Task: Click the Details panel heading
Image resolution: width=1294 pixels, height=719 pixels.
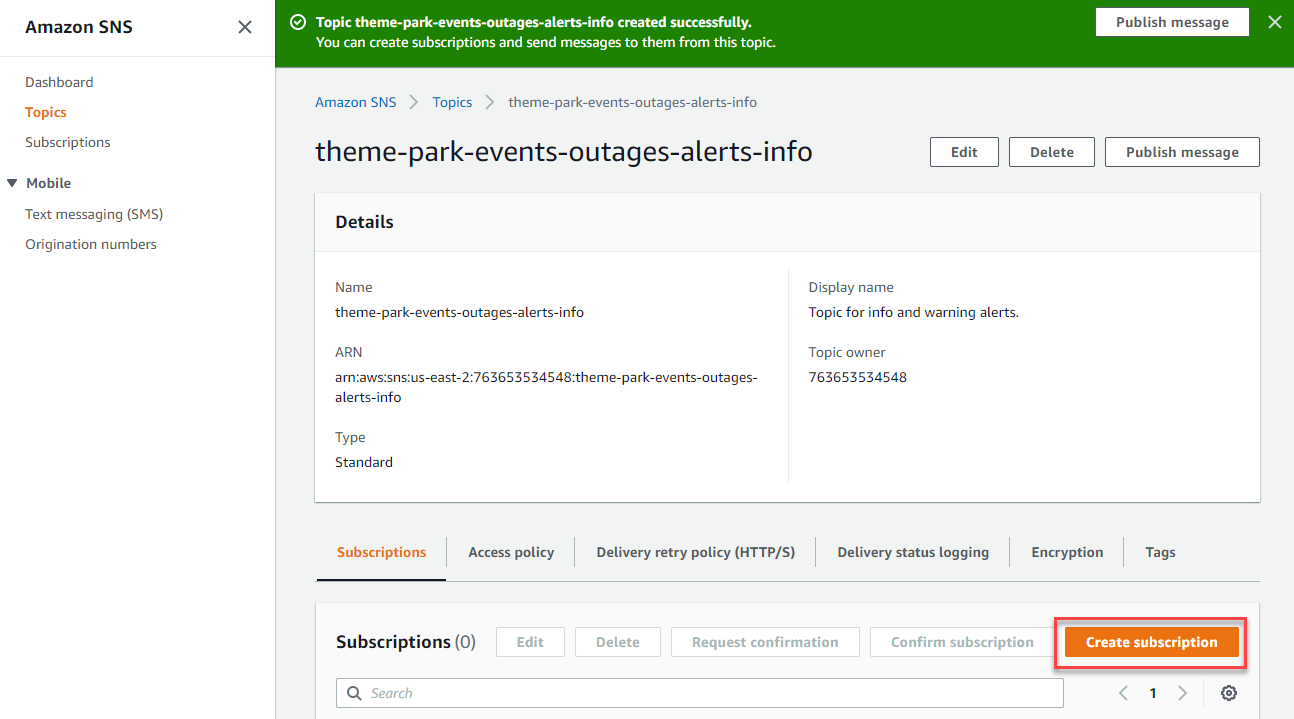Action: [x=364, y=222]
